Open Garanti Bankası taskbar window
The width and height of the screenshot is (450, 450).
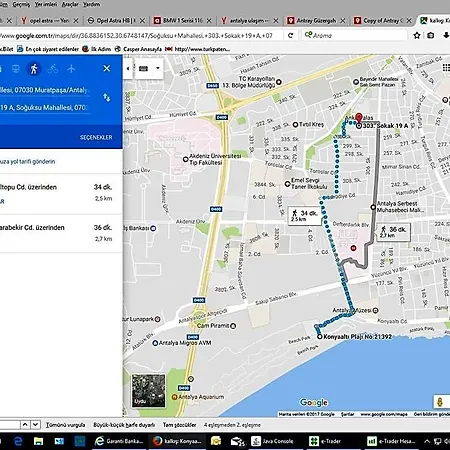point(119,441)
